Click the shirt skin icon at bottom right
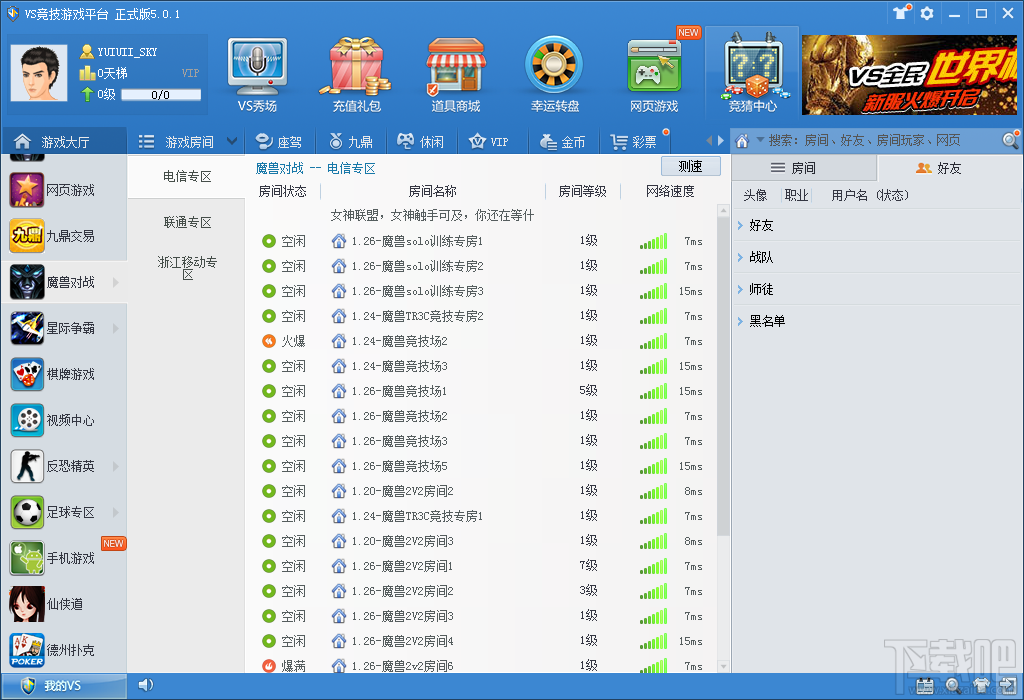Image resolution: width=1024 pixels, height=700 pixels. 982,685
